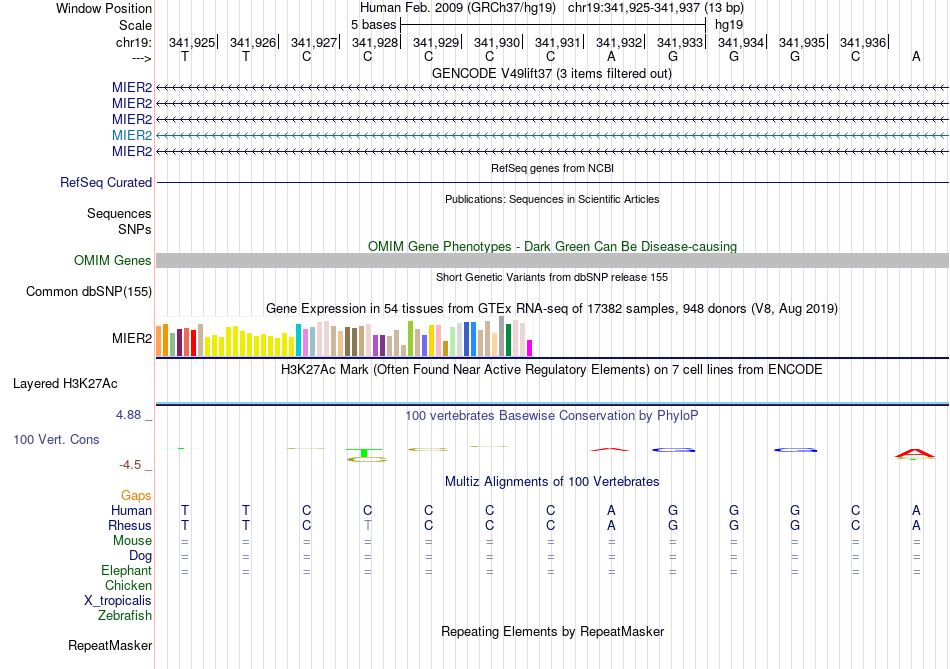The height and width of the screenshot is (669, 950).
Task: Click the faded T in the Rhesus row
Action: (x=367, y=525)
